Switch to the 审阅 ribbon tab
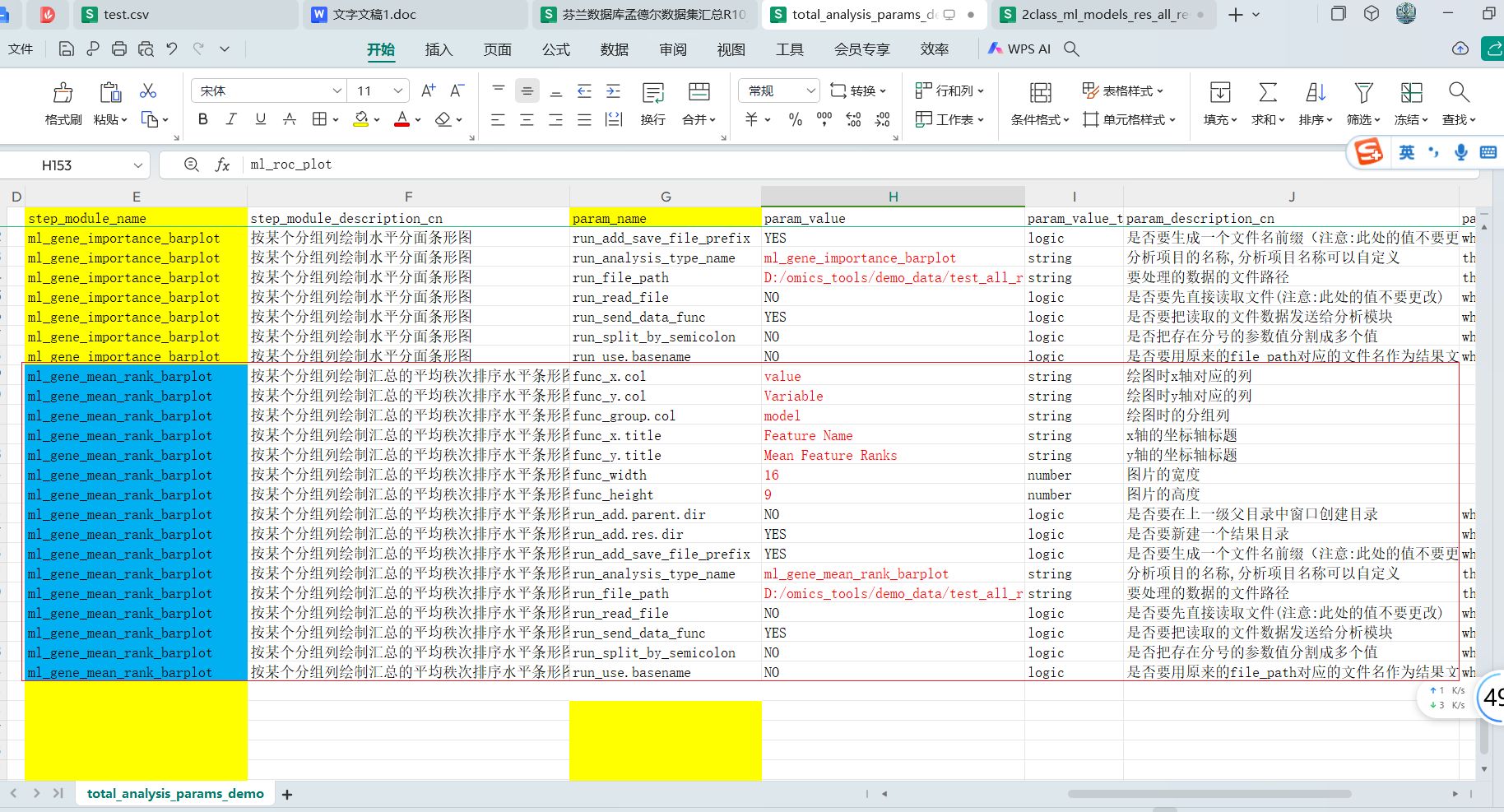 [672, 49]
